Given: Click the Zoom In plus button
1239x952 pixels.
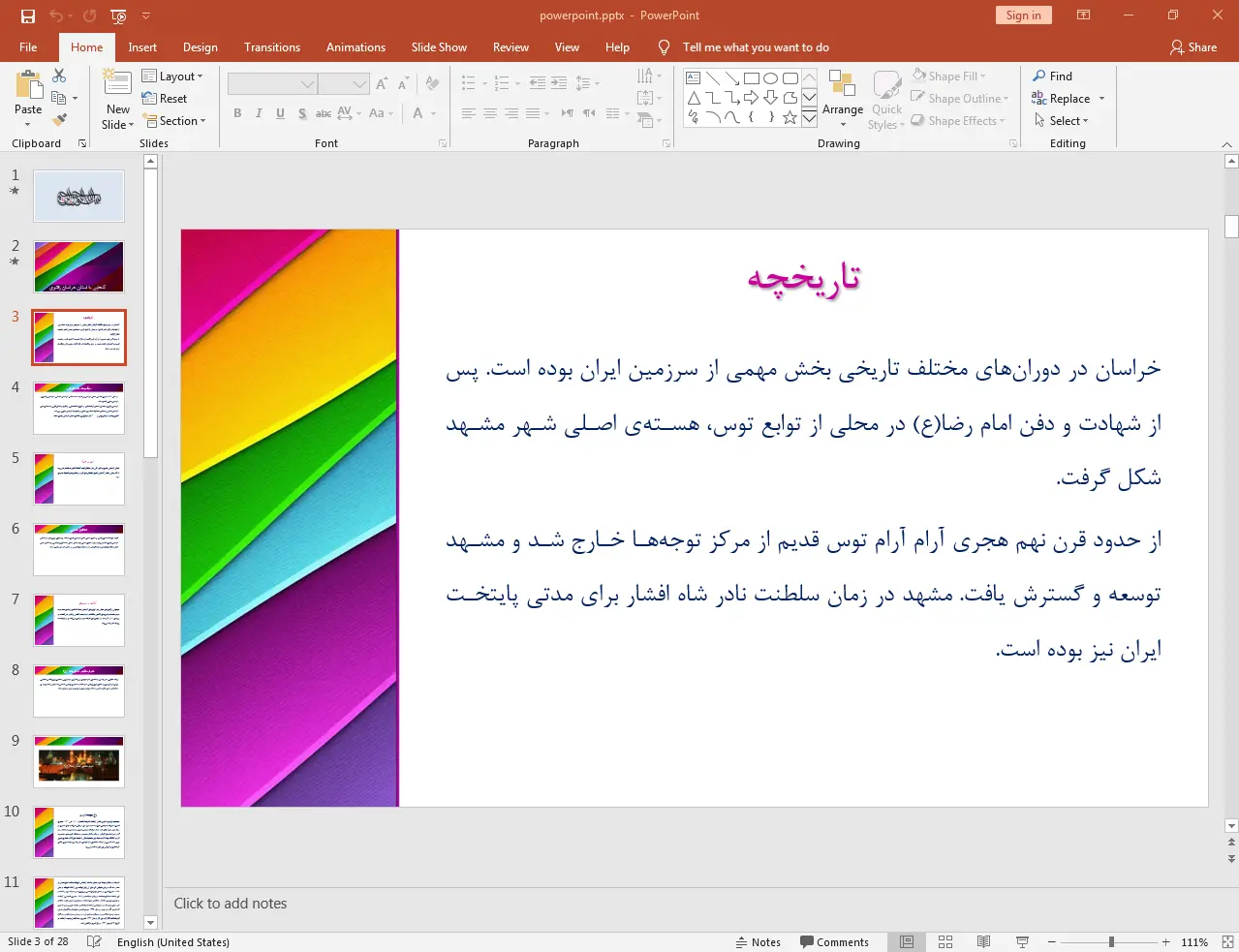Looking at the screenshot, I should 1166,942.
